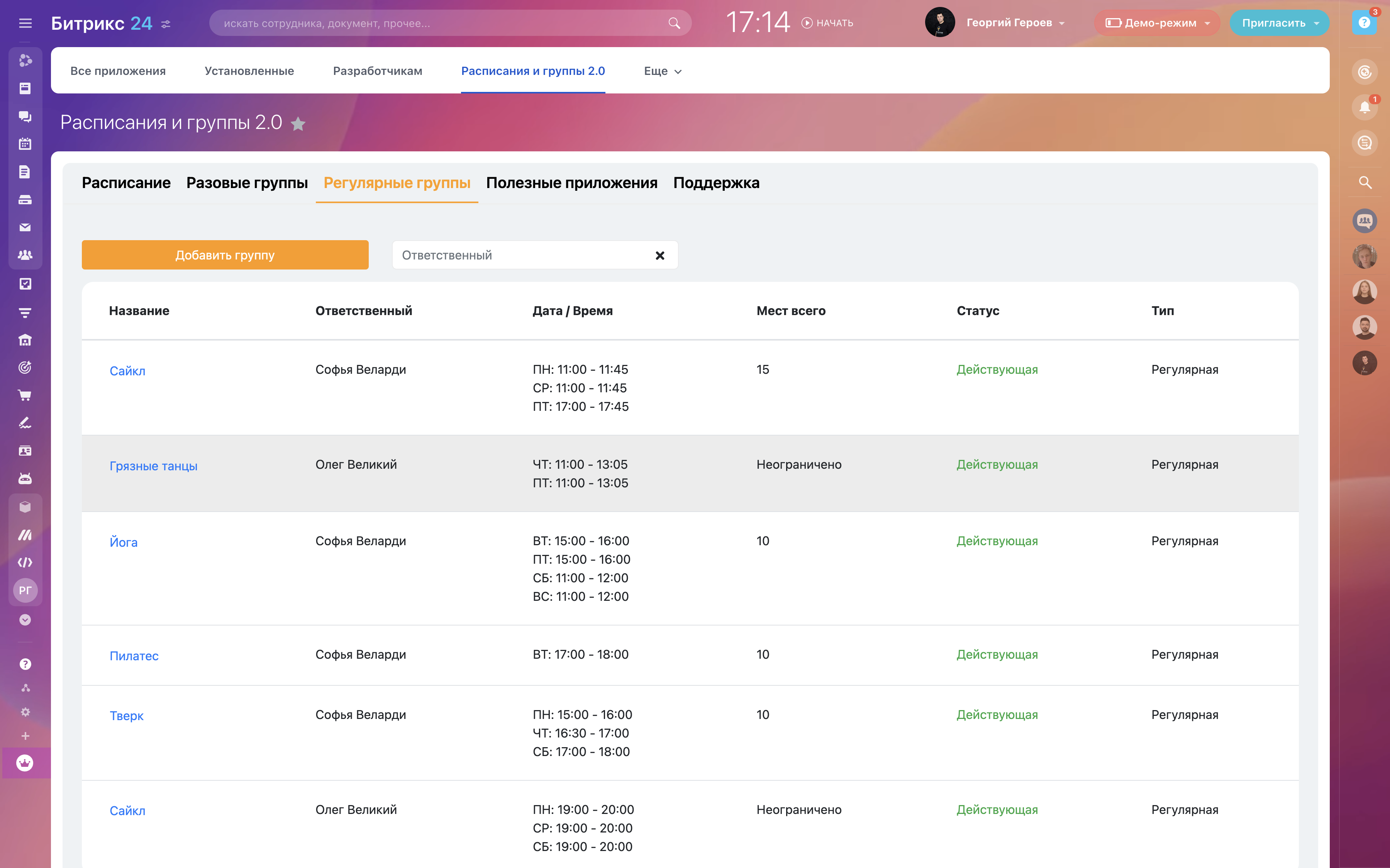Viewport: 1390px width, 868px height.
Task: Open the Установленные tab
Action: pos(249,71)
